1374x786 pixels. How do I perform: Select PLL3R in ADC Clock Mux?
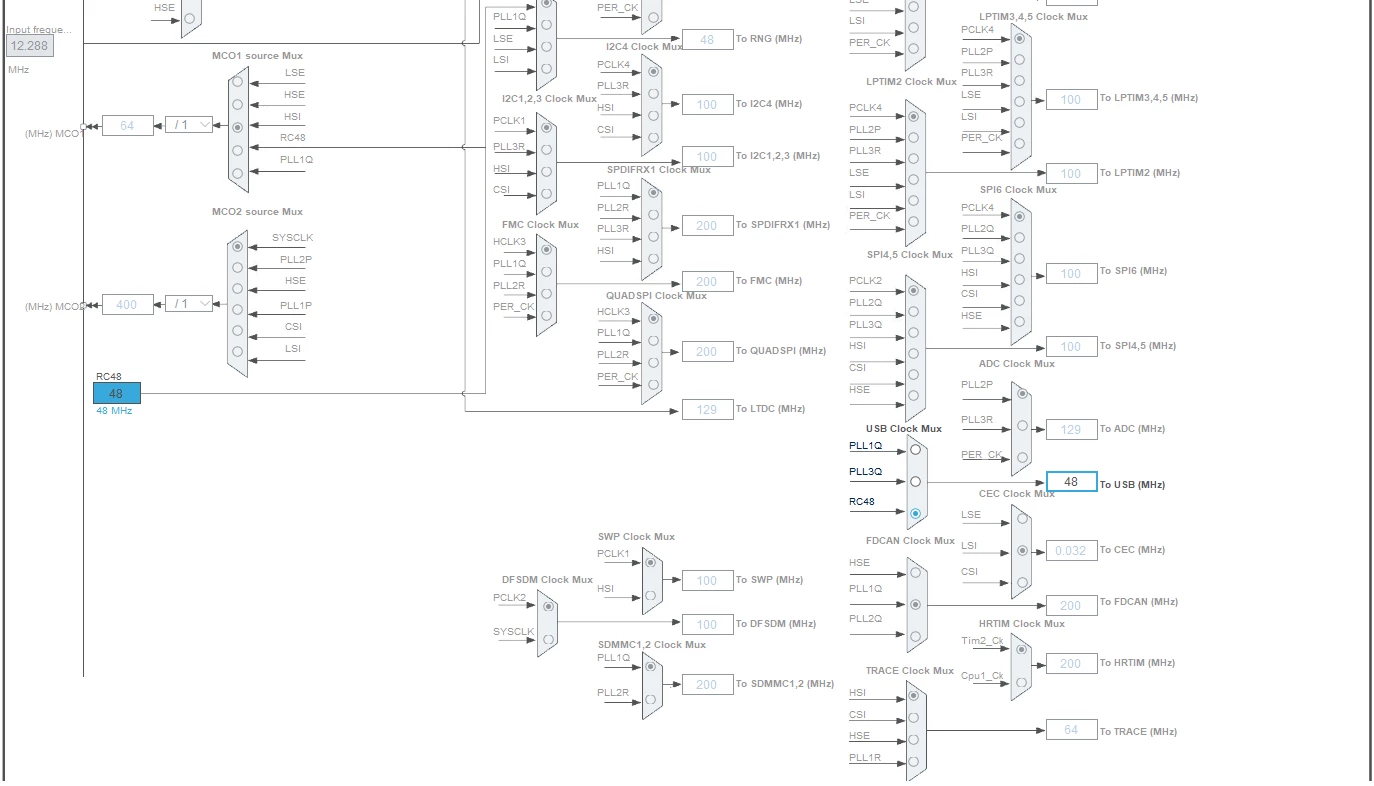click(1022, 426)
